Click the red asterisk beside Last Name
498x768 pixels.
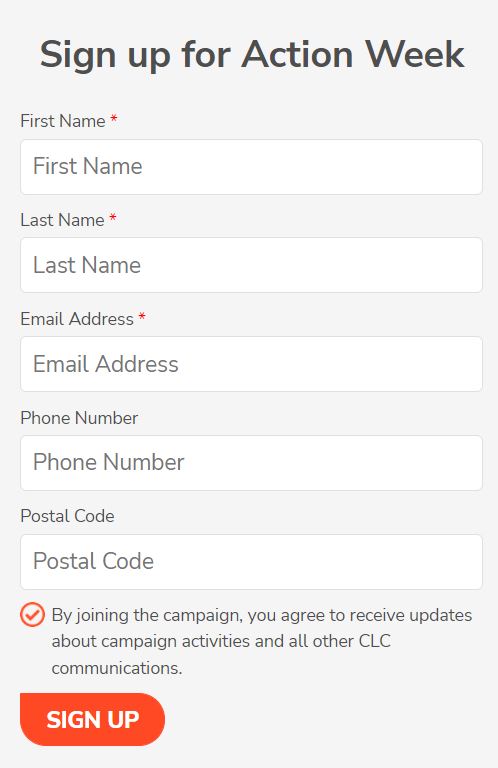click(x=113, y=218)
